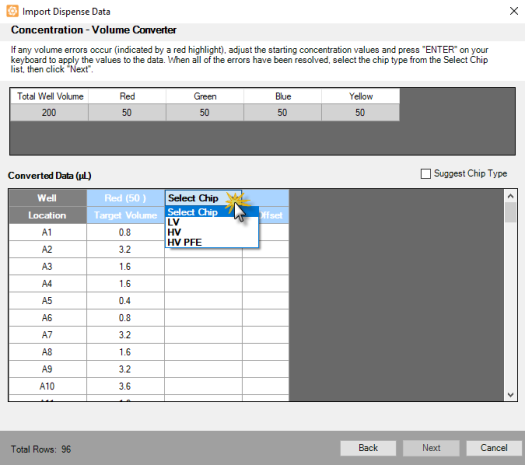Edit the Yellow concentration cell
The width and height of the screenshot is (525, 465).
tap(360, 112)
